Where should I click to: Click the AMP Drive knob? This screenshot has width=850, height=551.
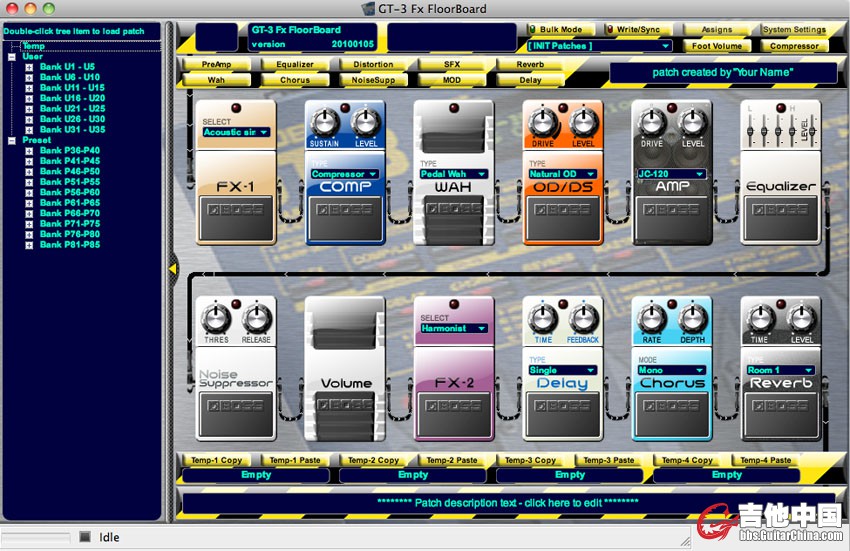(x=652, y=123)
